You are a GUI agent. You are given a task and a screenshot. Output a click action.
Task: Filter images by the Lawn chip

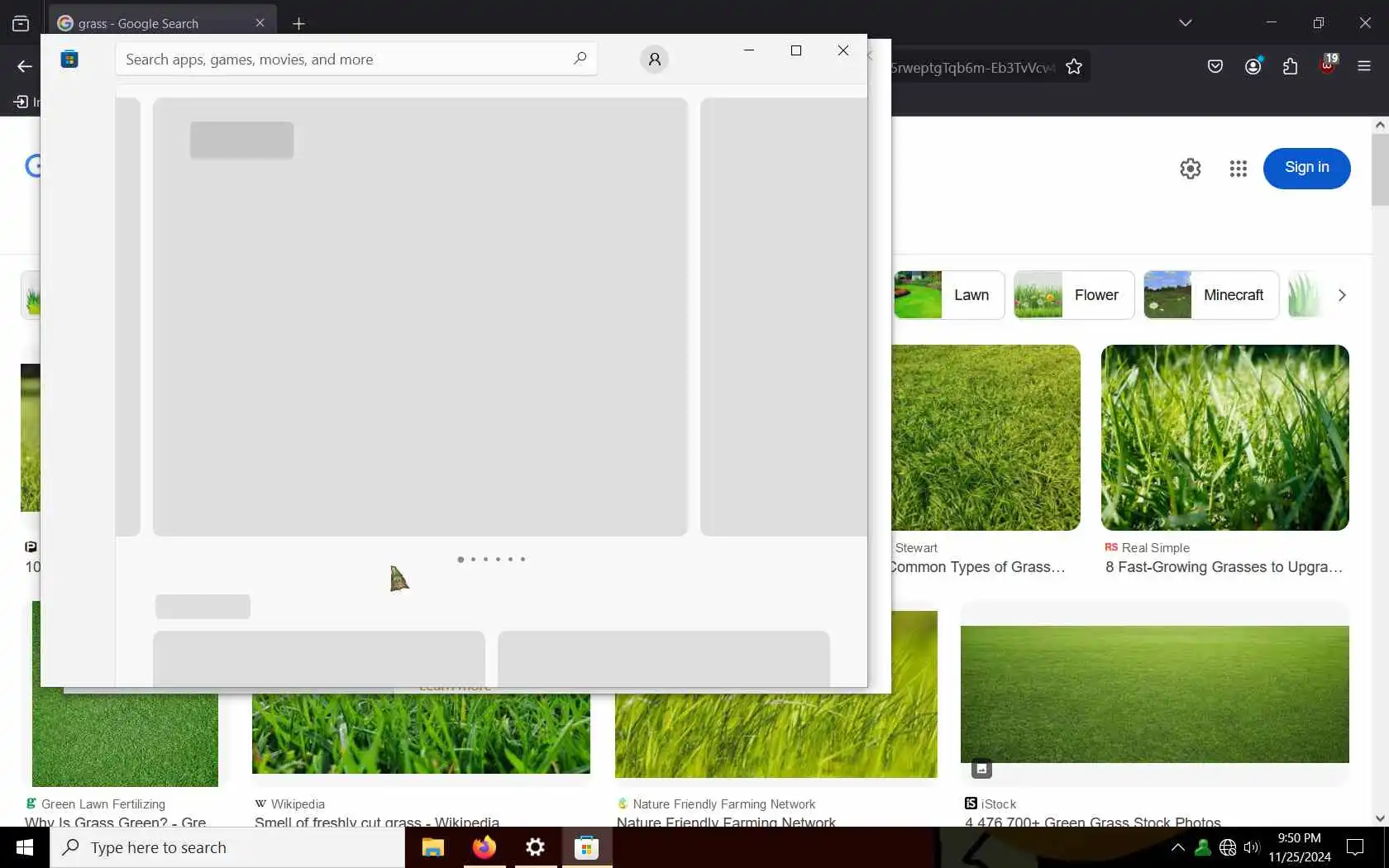click(949, 295)
